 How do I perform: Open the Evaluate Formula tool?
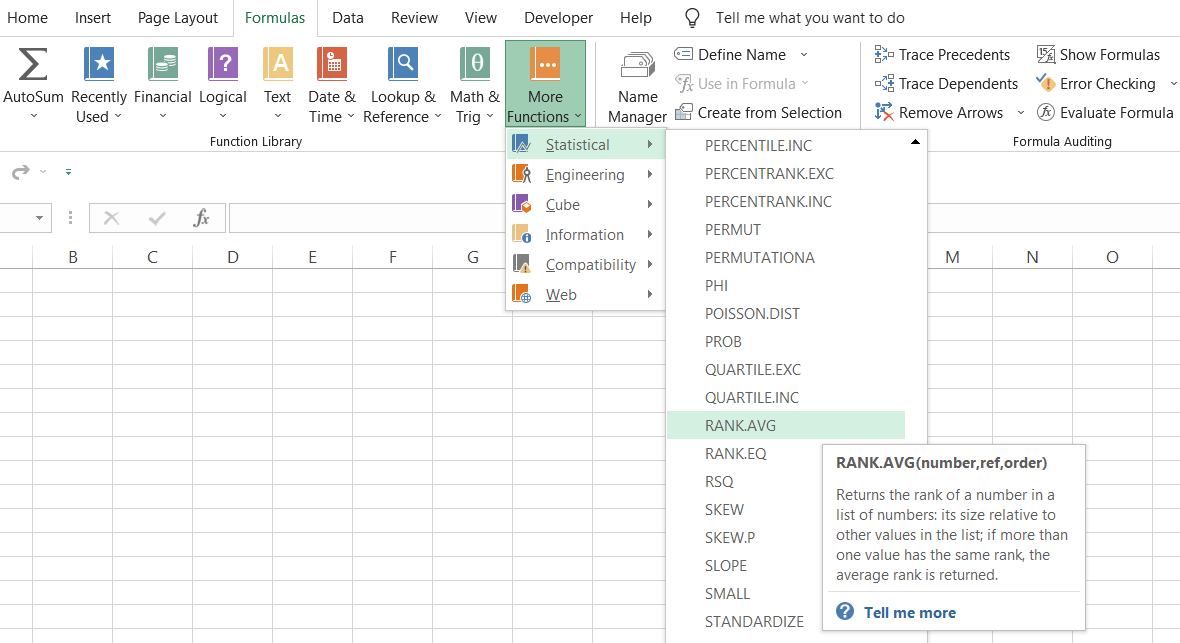click(x=1105, y=112)
